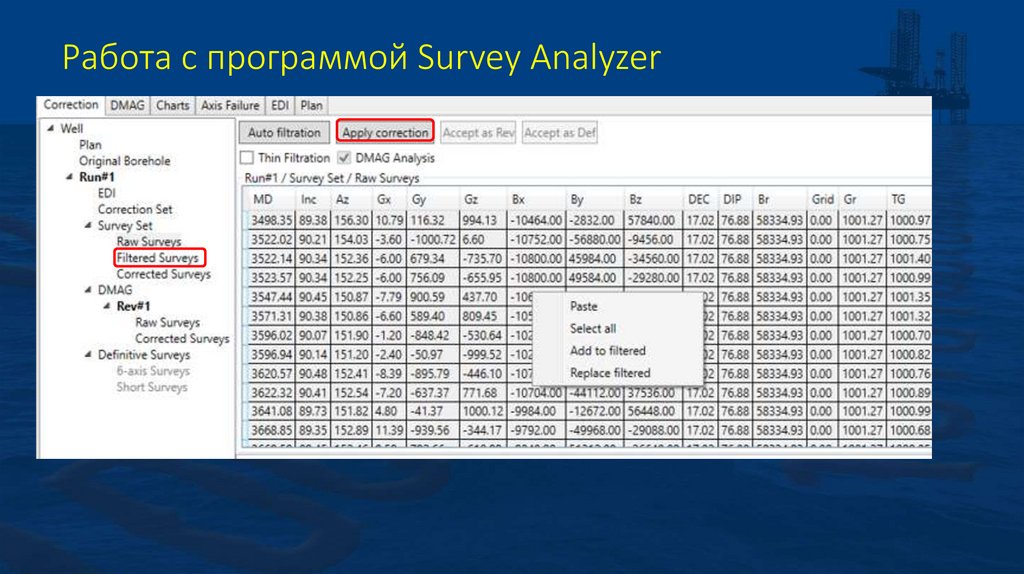Viewport: 1024px width, 574px height.
Task: Toggle the DMAG Analysis checkbox
Action: point(344,158)
